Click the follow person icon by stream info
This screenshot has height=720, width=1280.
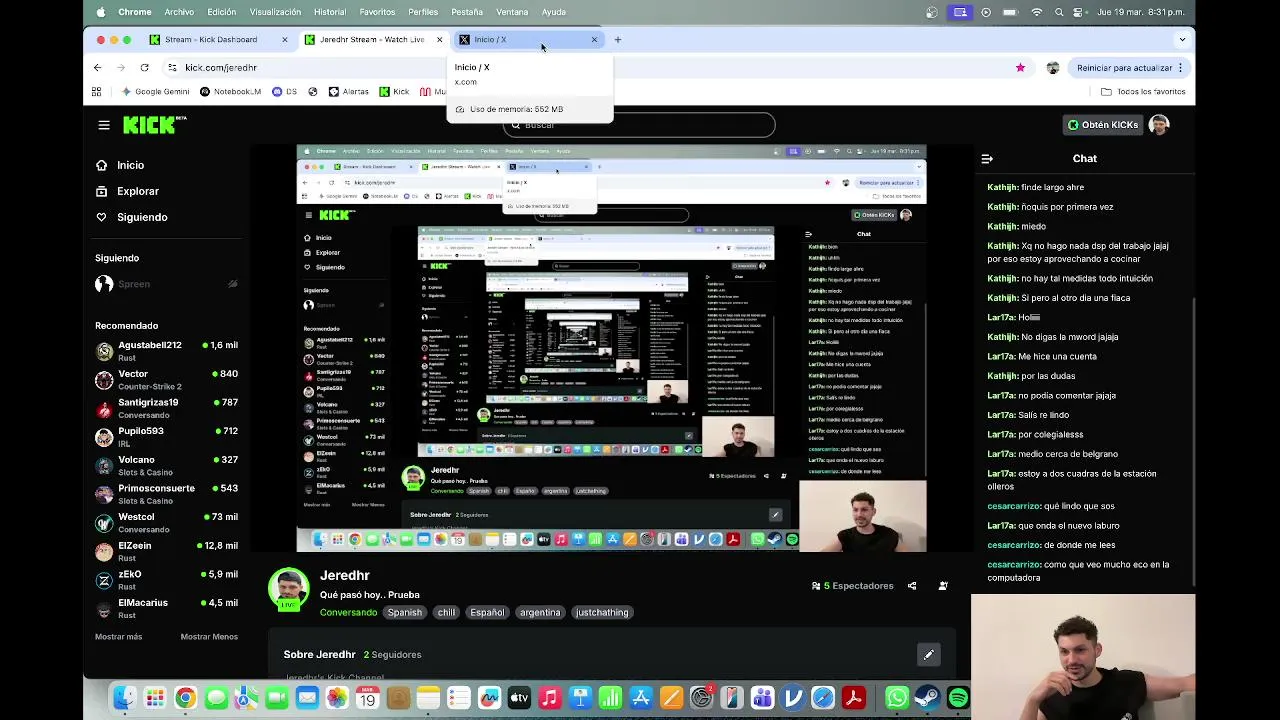coord(943,586)
